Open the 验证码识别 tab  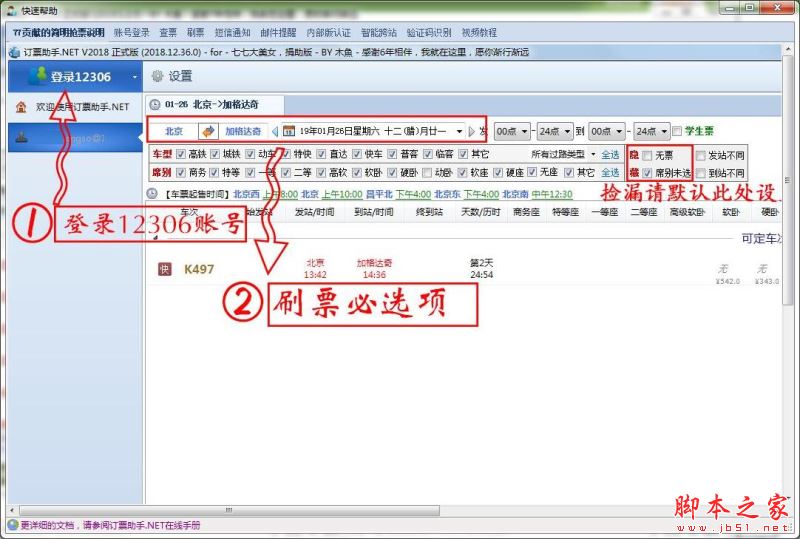click(429, 32)
